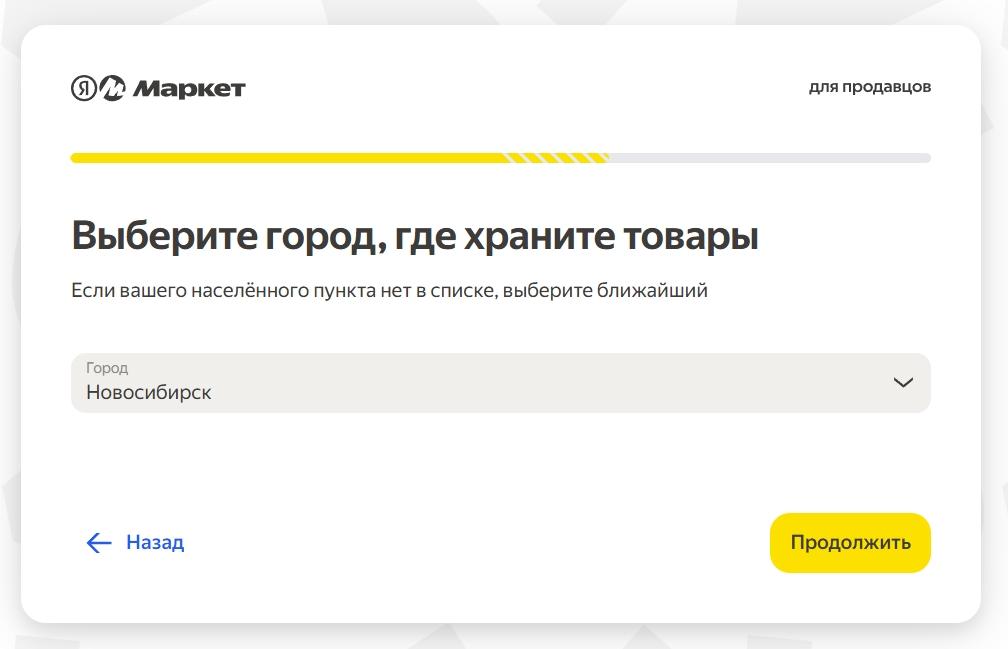The height and width of the screenshot is (649, 1008).
Task: Expand the city list using the chevron arrow
Action: (903, 383)
